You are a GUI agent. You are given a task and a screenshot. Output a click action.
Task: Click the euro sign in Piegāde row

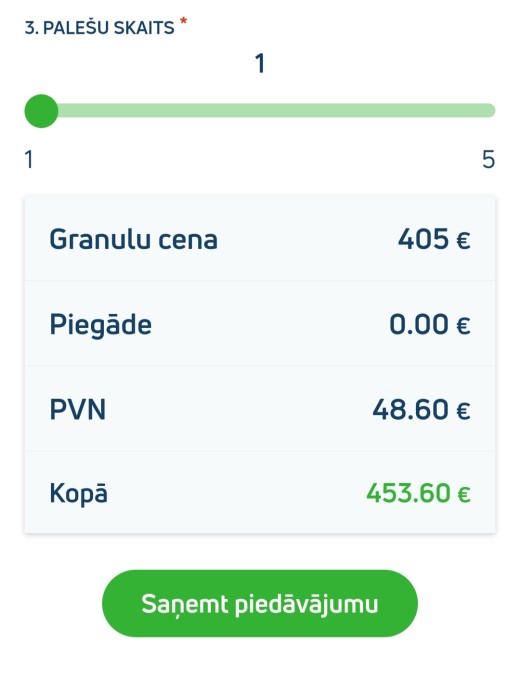pos(463,325)
